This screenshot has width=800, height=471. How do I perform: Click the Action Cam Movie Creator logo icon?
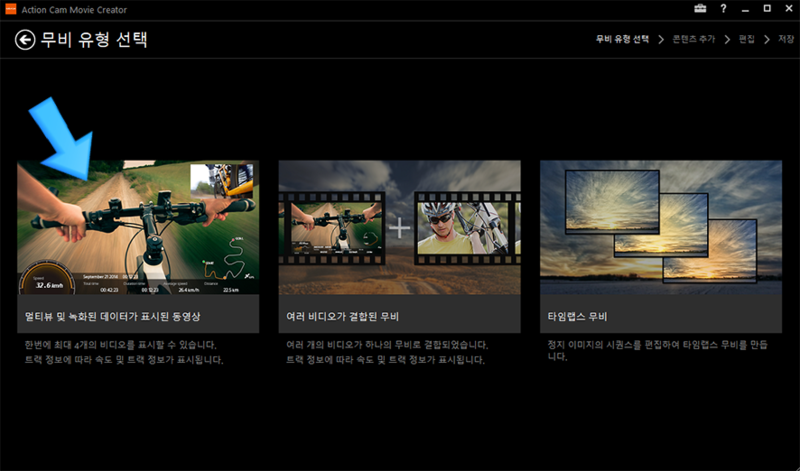point(9,9)
